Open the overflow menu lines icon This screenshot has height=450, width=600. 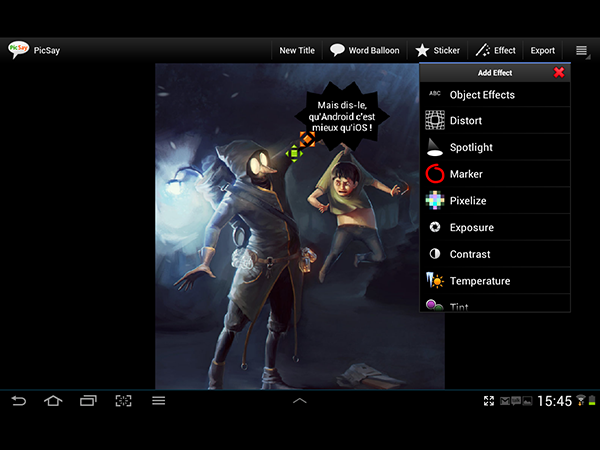click(x=581, y=51)
